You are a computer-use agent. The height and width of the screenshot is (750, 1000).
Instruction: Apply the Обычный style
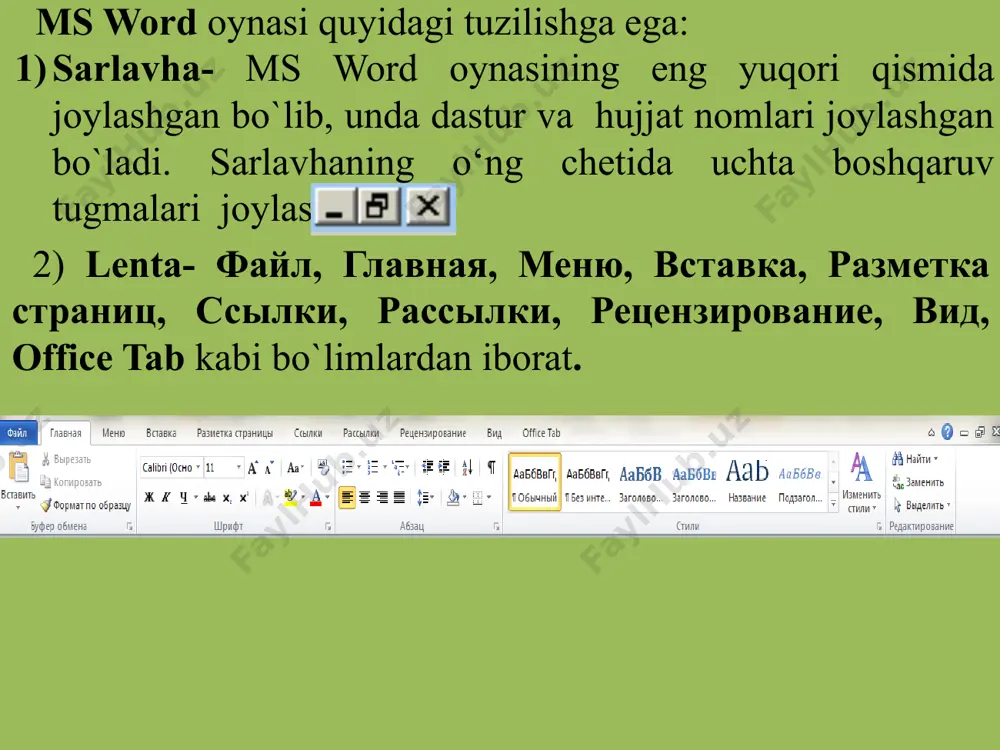tap(535, 482)
